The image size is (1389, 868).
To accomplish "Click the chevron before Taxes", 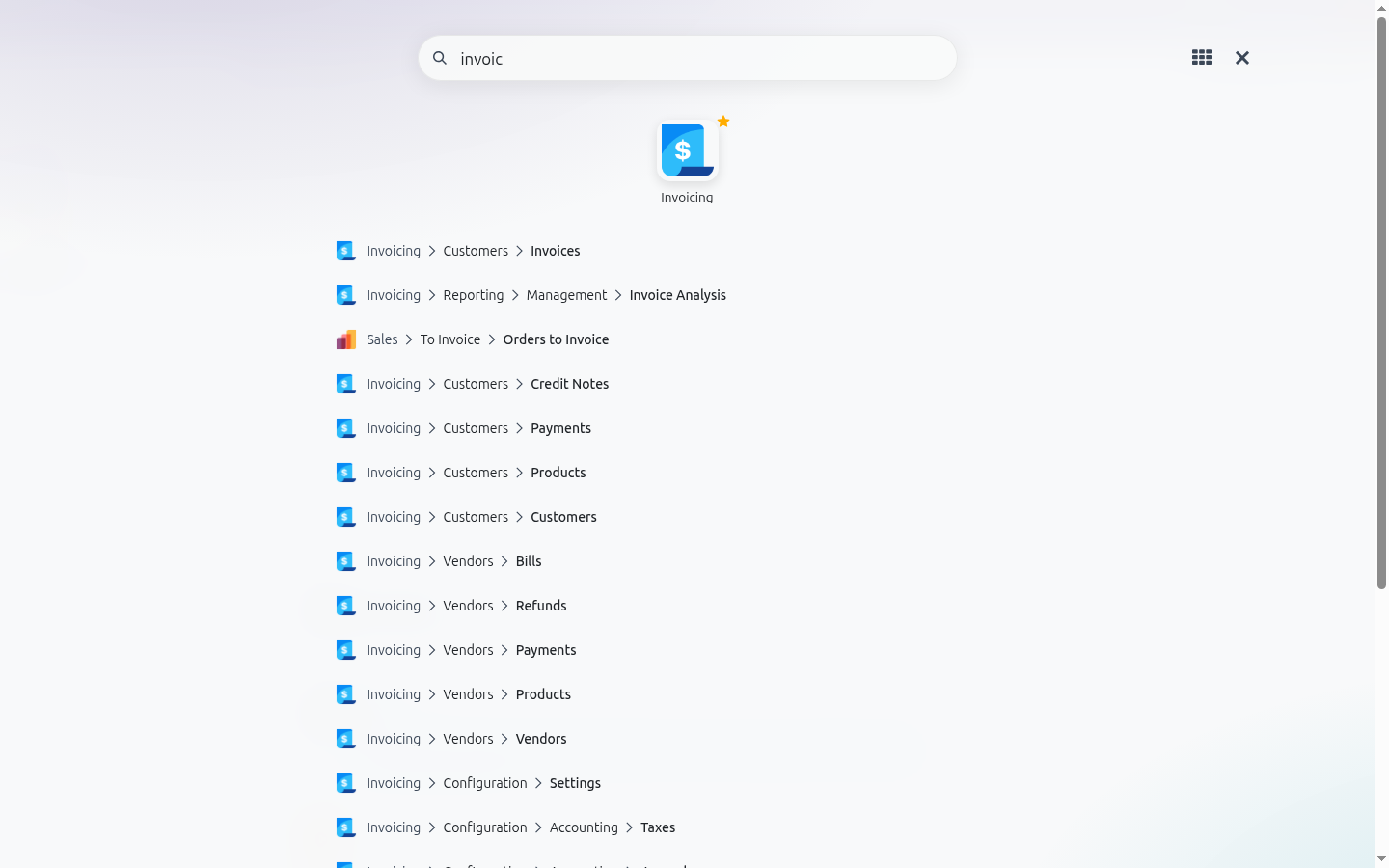I will point(629,827).
